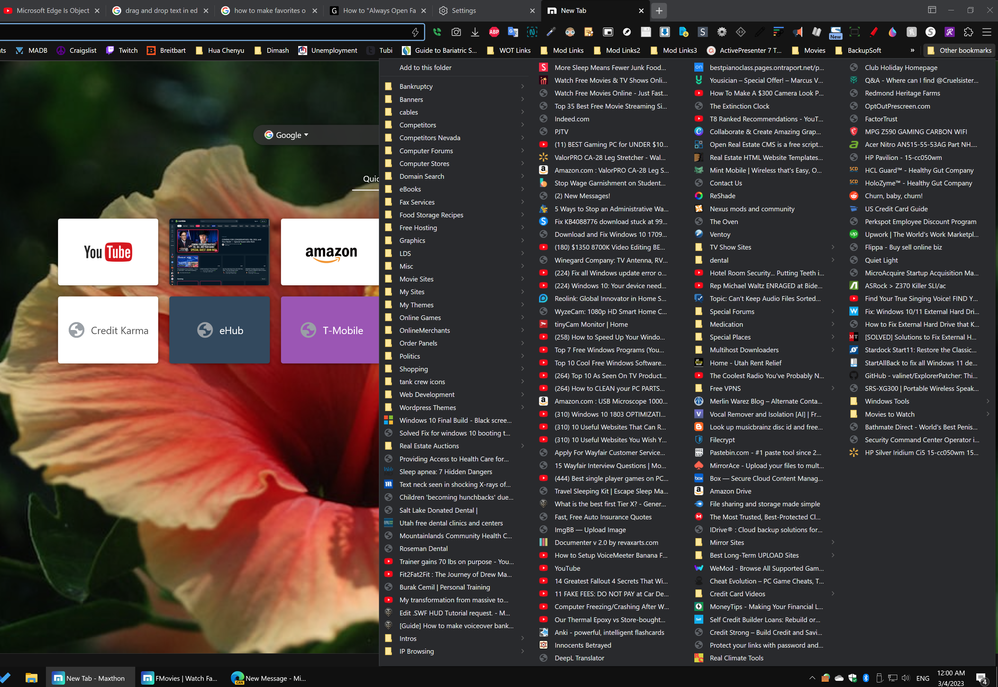The height and width of the screenshot is (687, 998).
Task: Open the Indeed.com bookmark
Action: pos(572,119)
